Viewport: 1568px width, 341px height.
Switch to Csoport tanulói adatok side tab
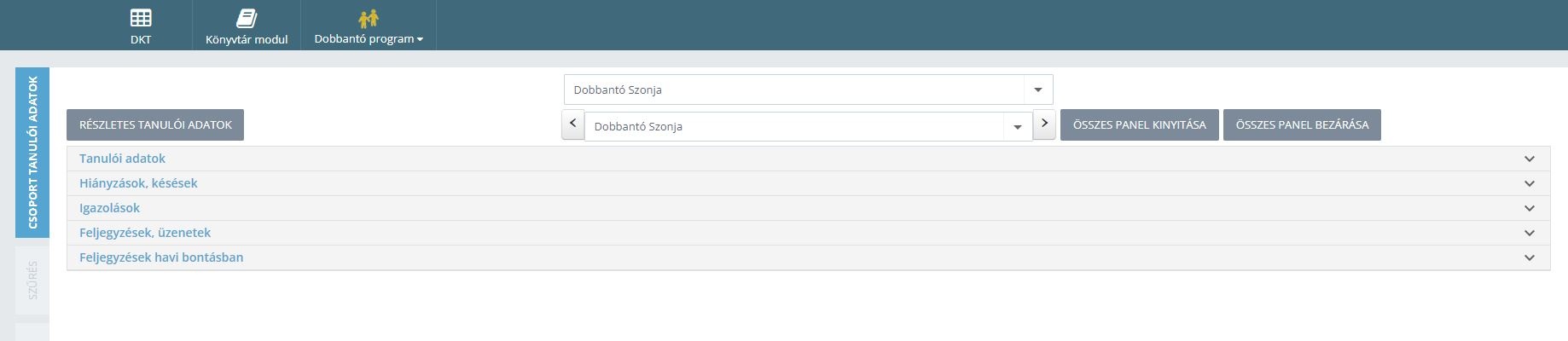pos(32,153)
